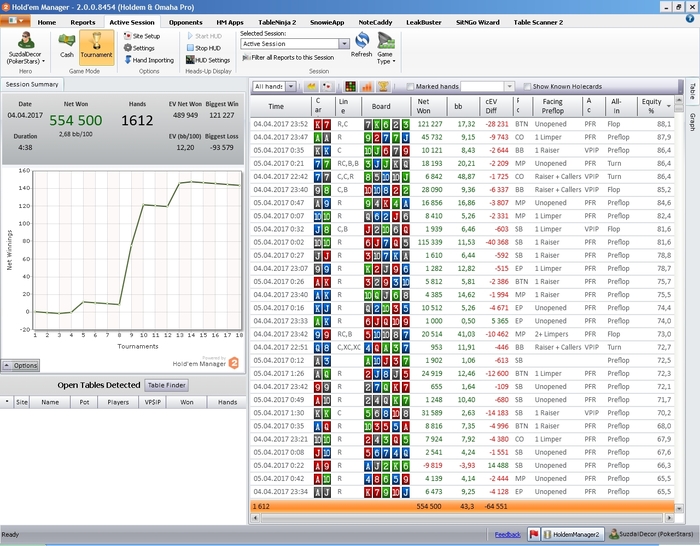
Task: Open HUD Settings
Action: (208, 60)
